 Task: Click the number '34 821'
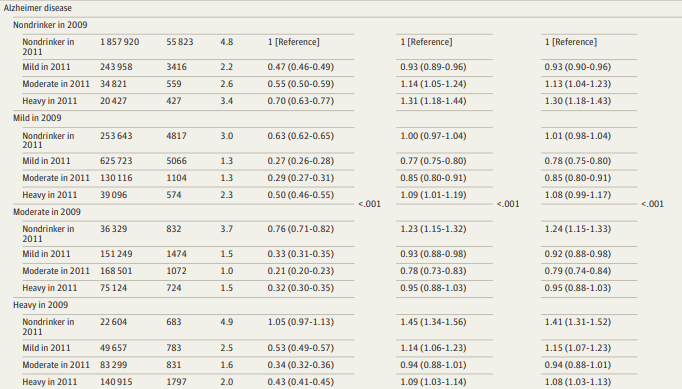pyautogui.click(x=114, y=84)
